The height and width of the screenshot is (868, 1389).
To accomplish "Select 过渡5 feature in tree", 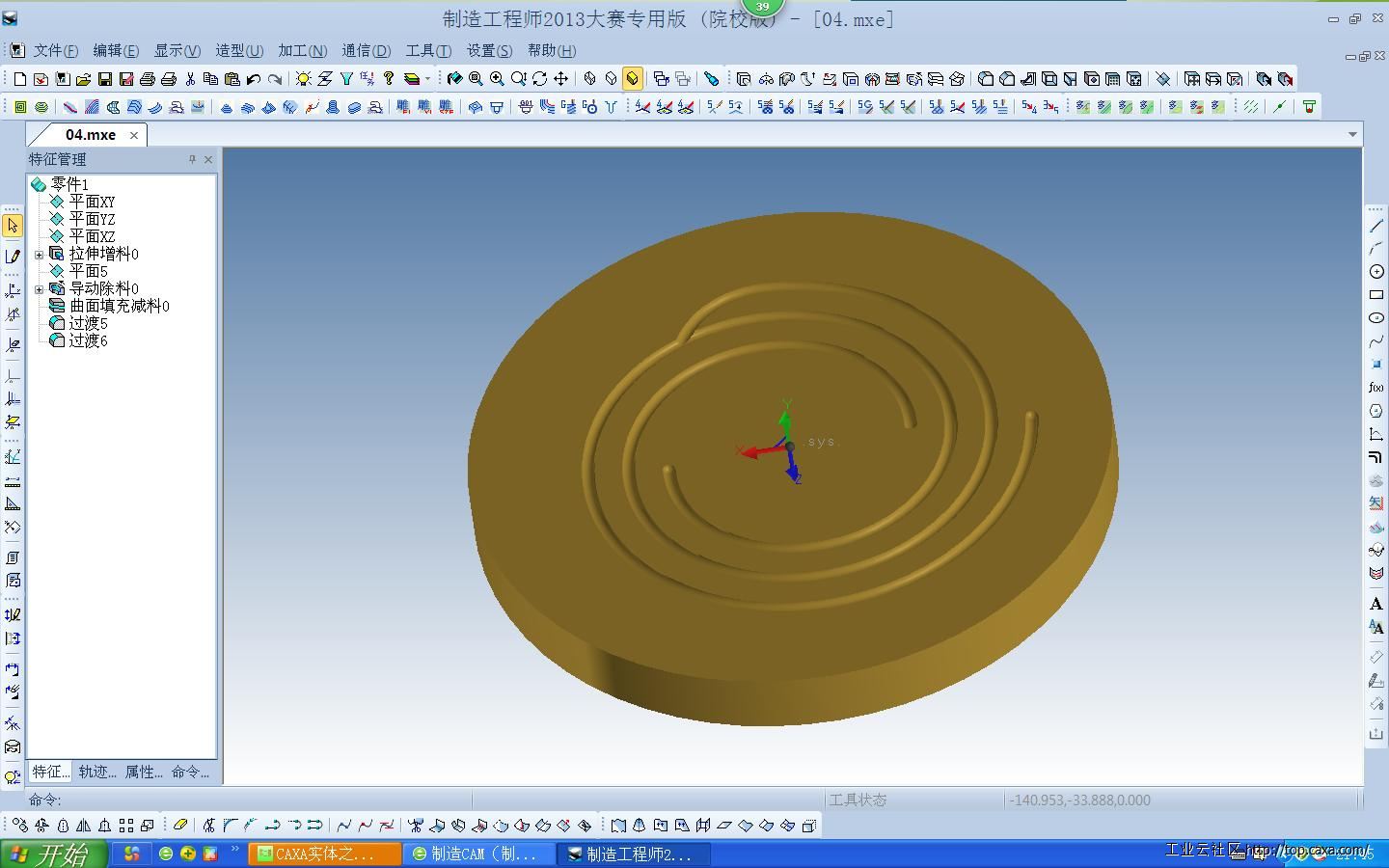I will (x=88, y=323).
